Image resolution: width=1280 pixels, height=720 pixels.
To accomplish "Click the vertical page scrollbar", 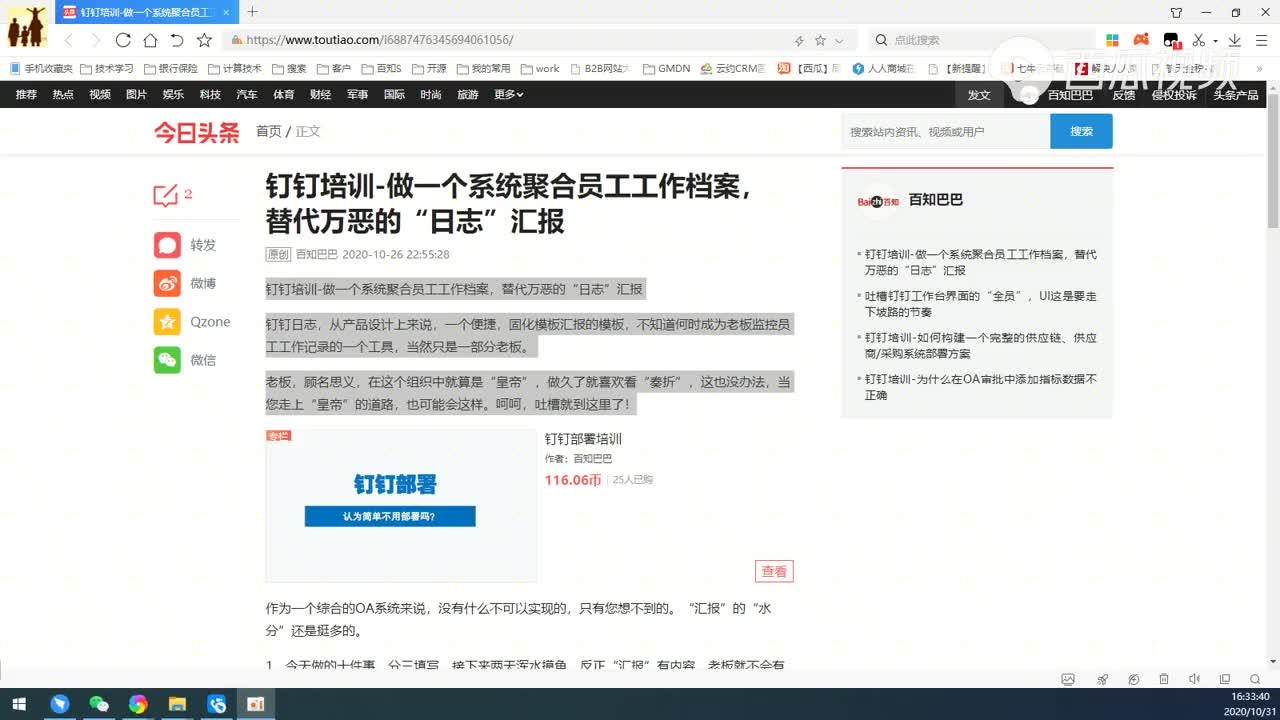I will (1273, 160).
